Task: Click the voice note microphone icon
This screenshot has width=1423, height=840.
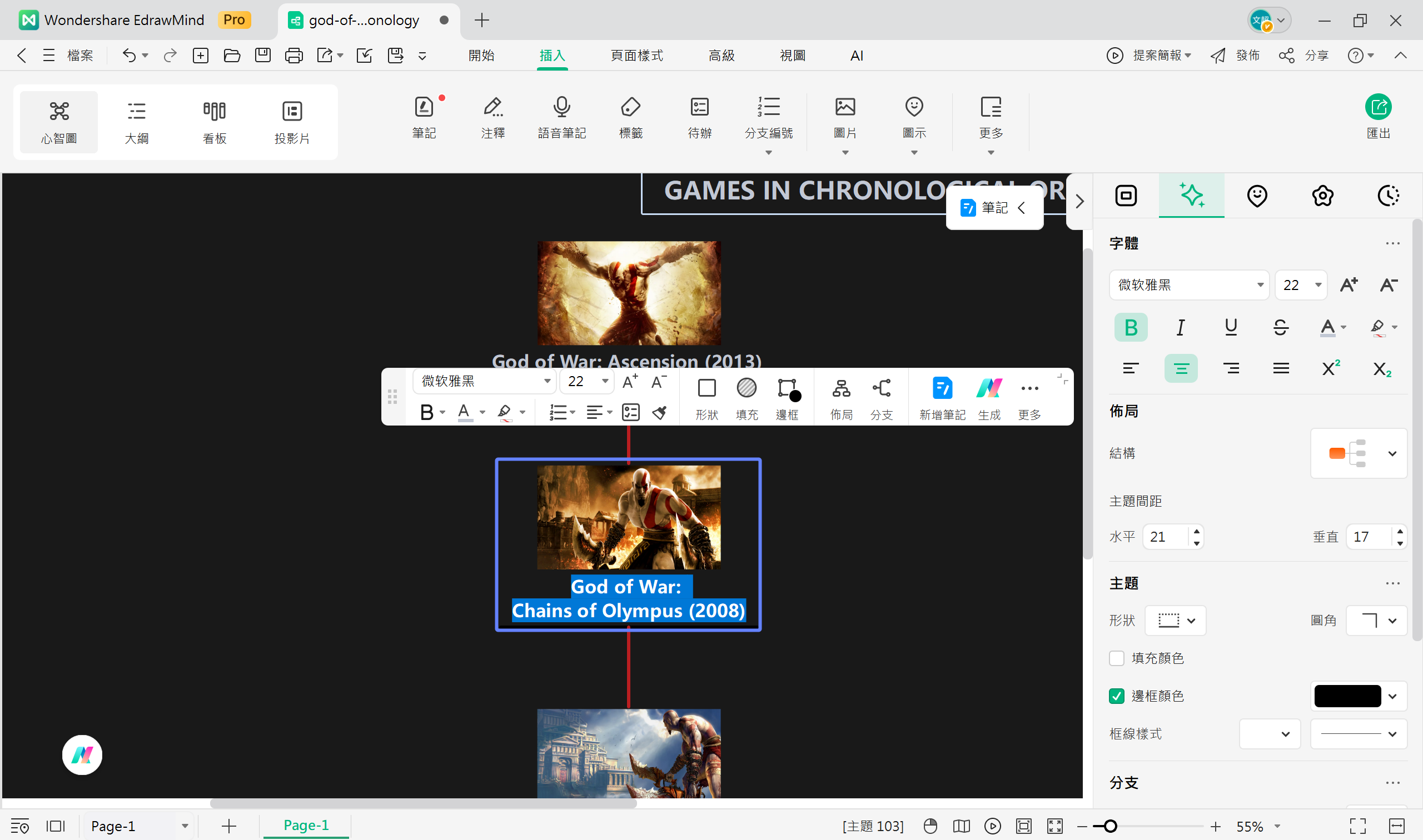Action: (561, 107)
